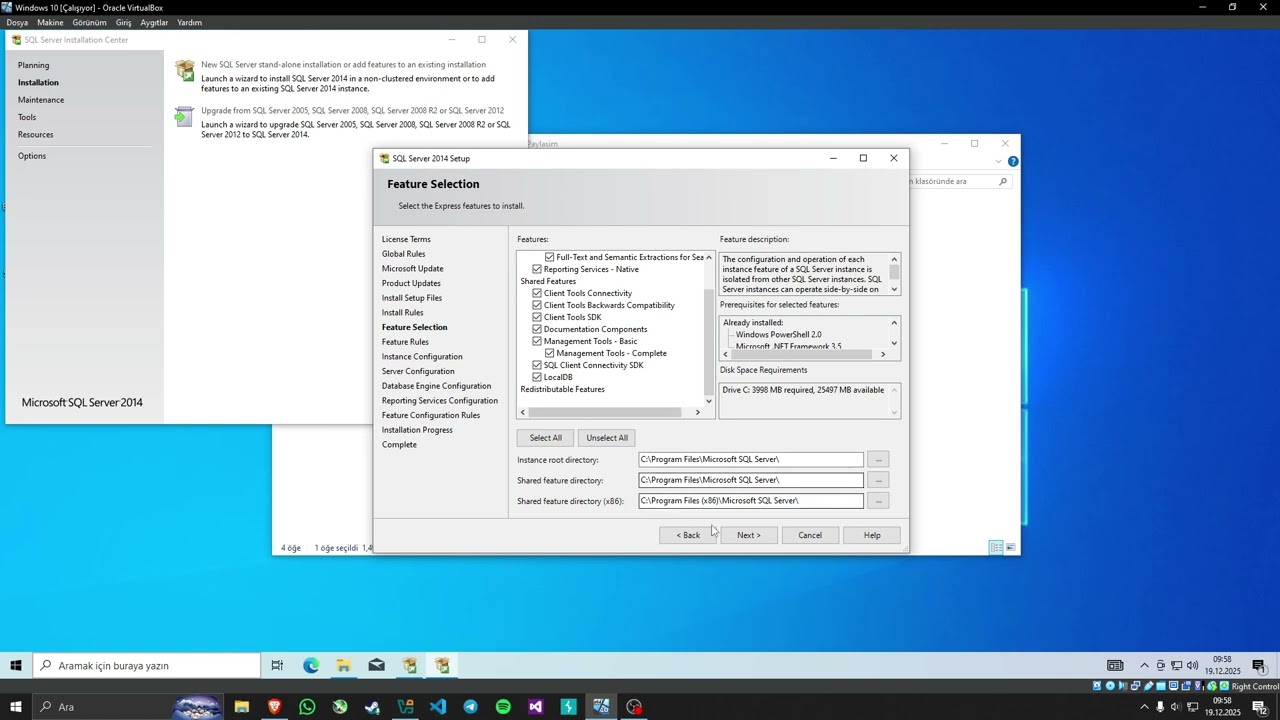
Task: Click the guest Windows Start button
Action: pyautogui.click(x=16, y=666)
